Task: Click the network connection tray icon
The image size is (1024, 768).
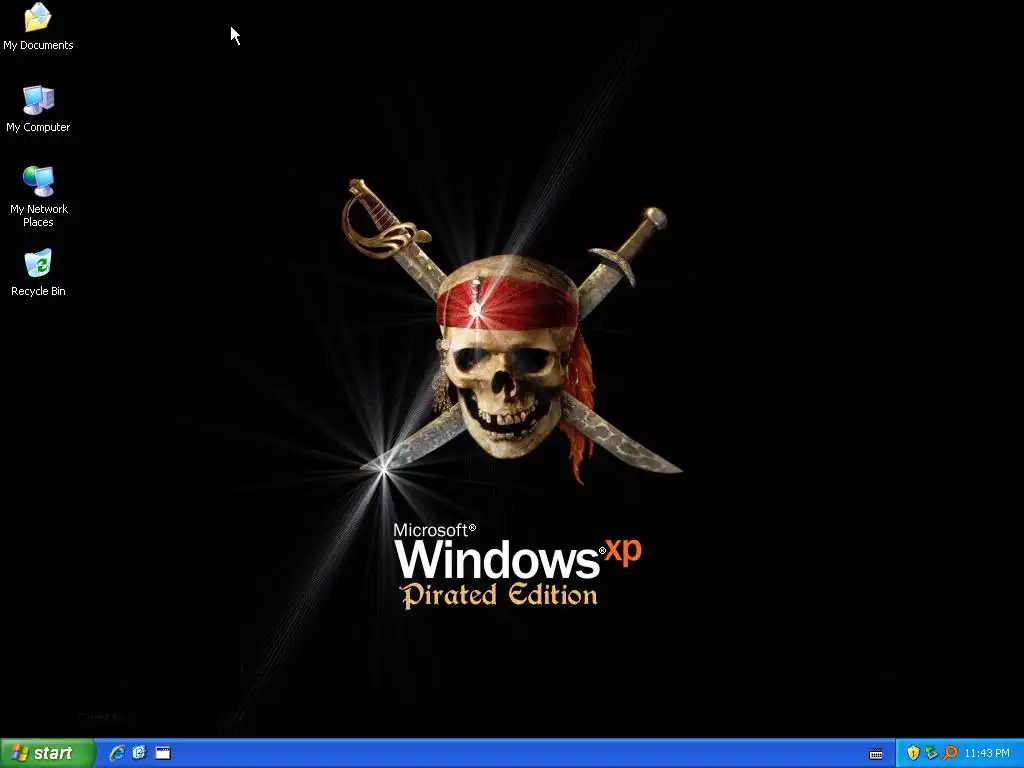Action: pos(931,753)
